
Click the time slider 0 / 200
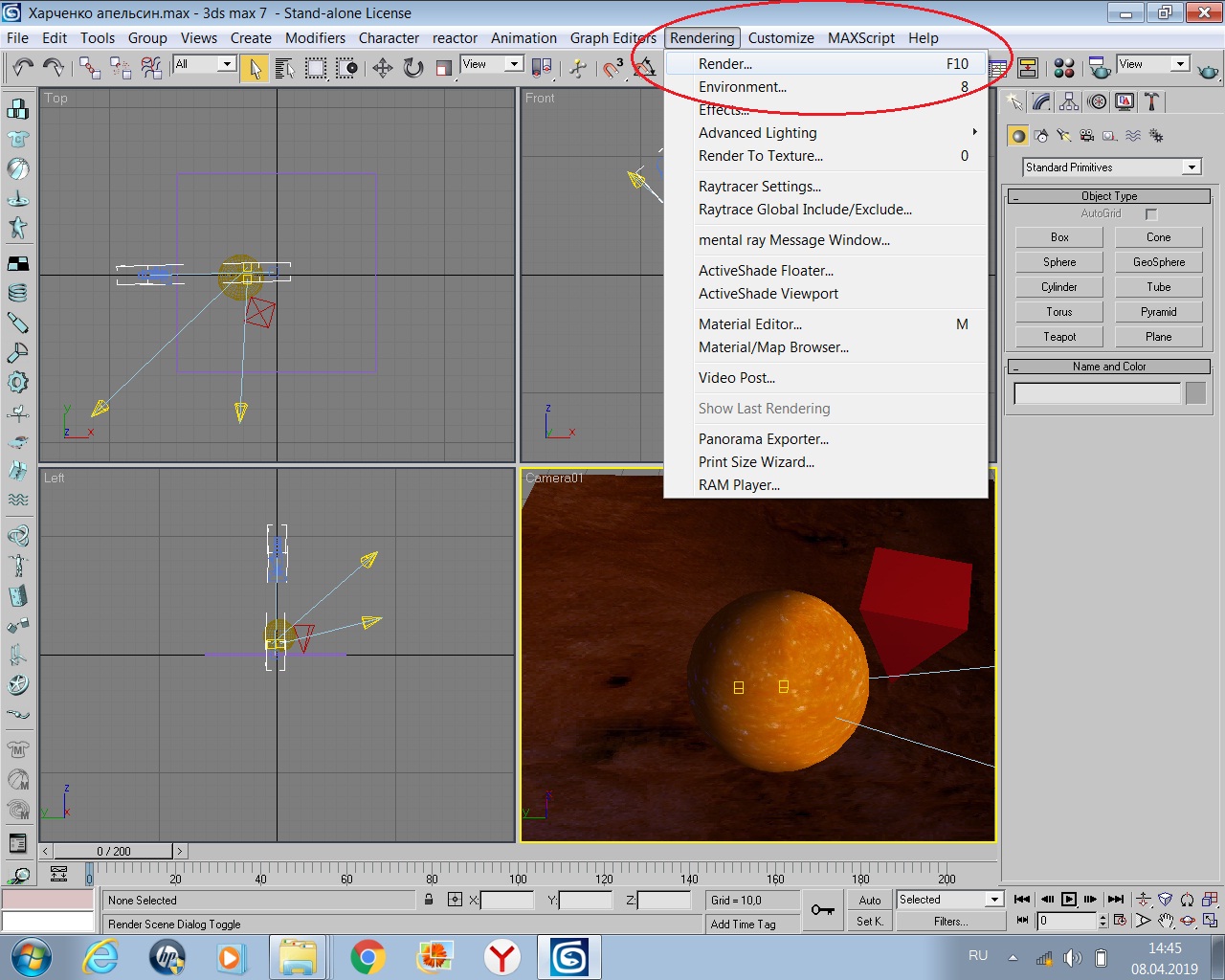tap(114, 851)
